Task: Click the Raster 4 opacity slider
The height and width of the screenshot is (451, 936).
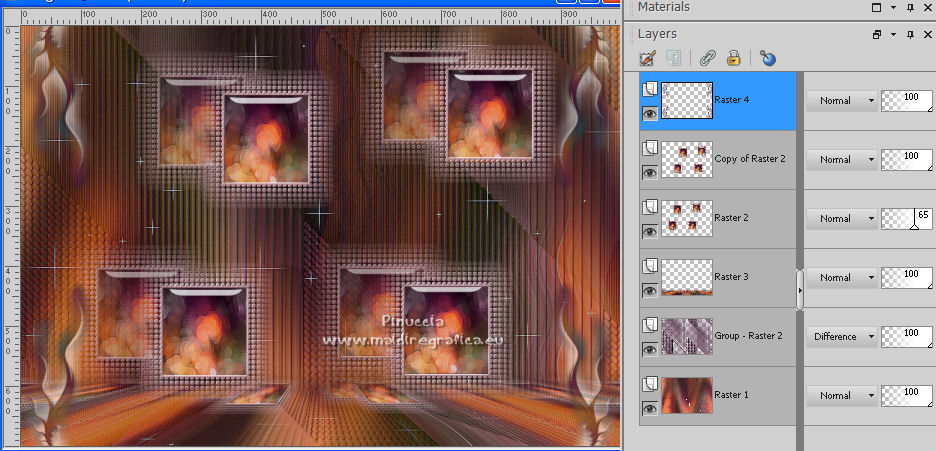Action: click(907, 101)
